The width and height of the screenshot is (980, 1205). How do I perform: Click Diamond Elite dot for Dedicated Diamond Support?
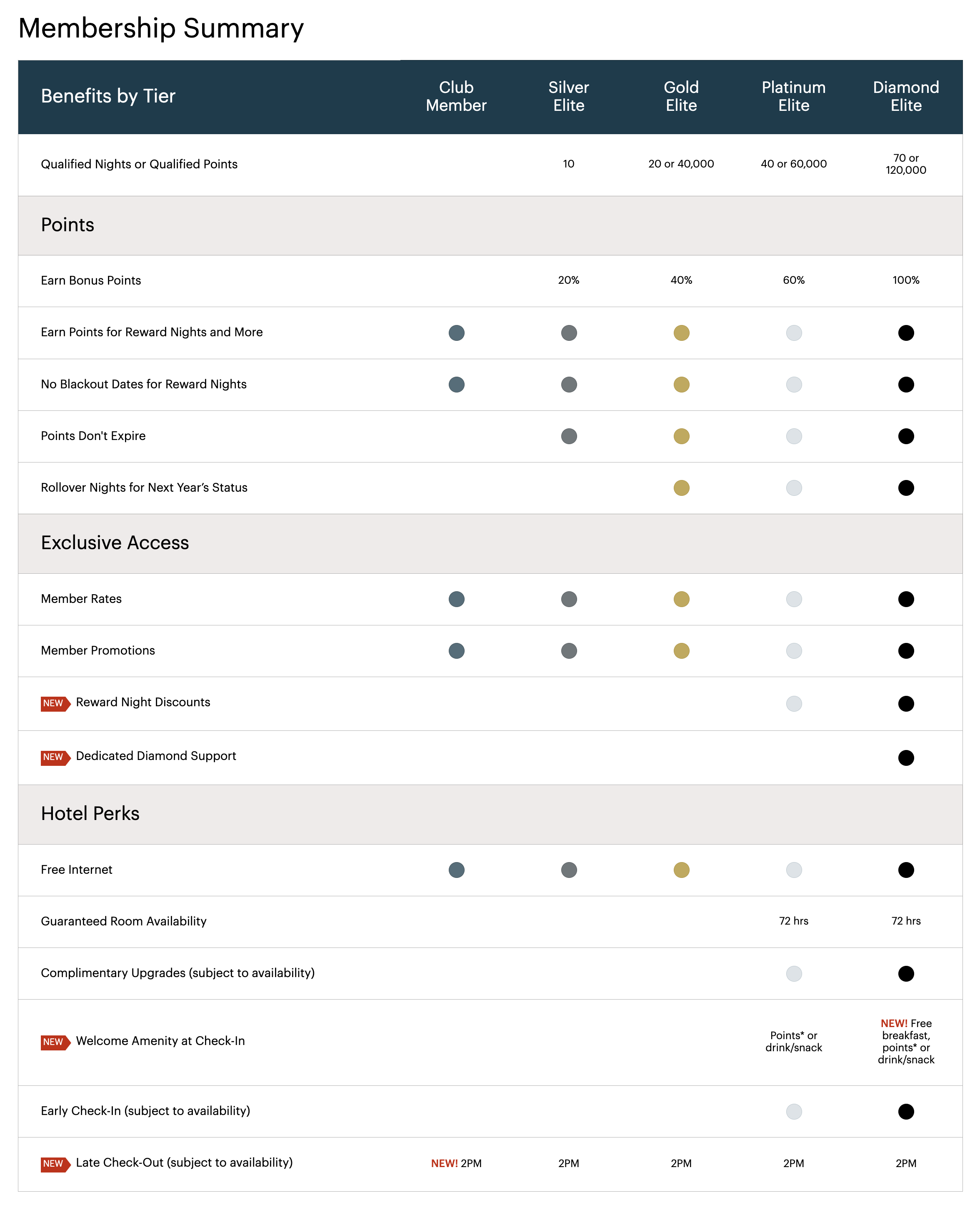click(905, 757)
